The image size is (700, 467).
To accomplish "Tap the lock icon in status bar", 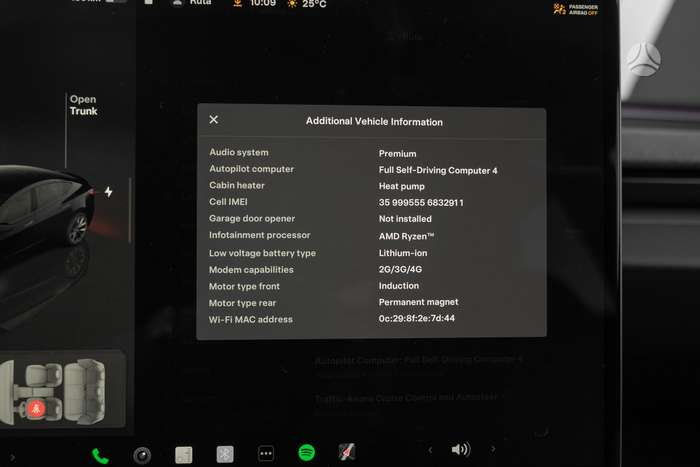I will [149, 2].
